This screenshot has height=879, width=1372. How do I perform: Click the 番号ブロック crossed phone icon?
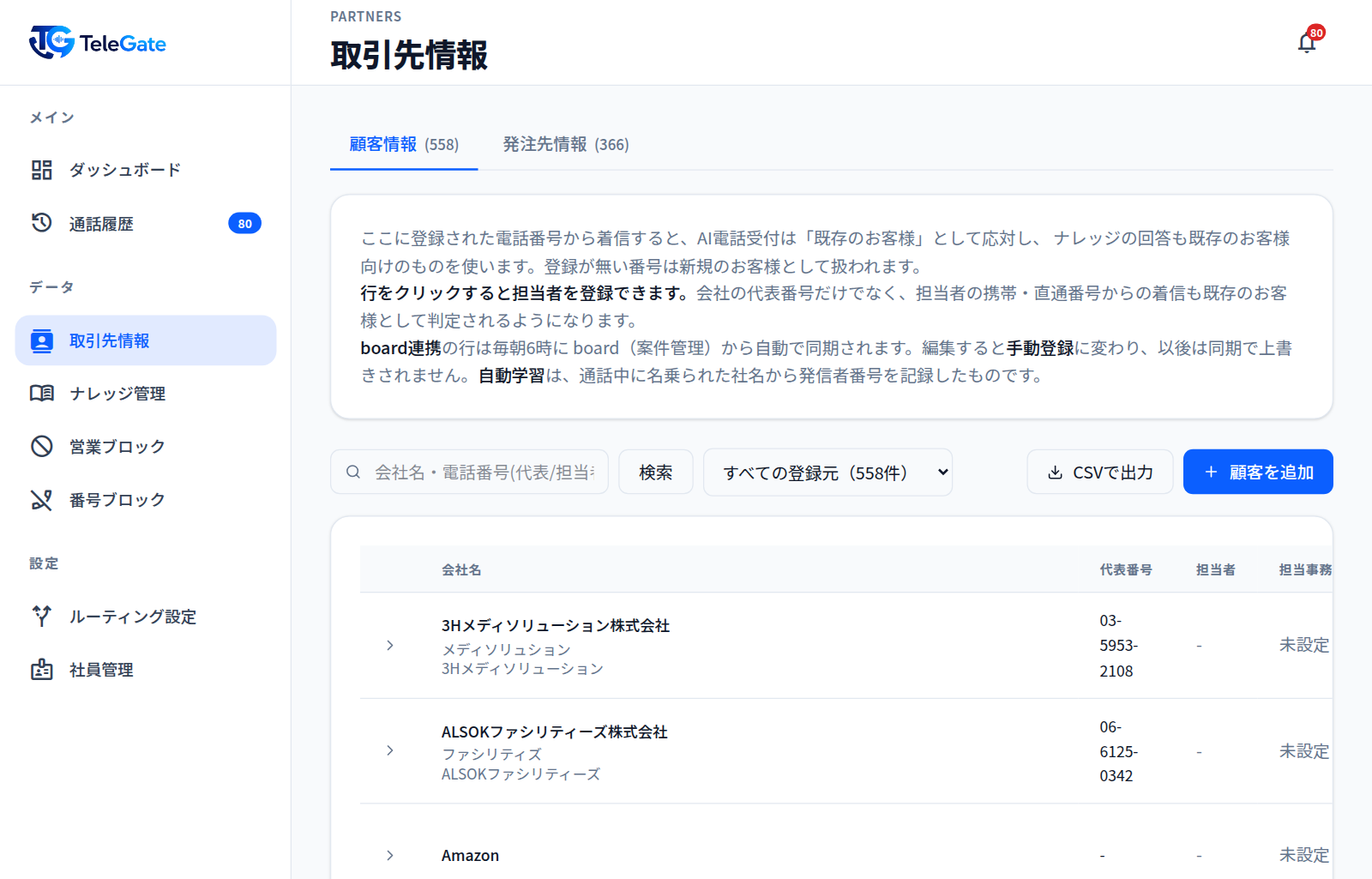click(x=41, y=500)
